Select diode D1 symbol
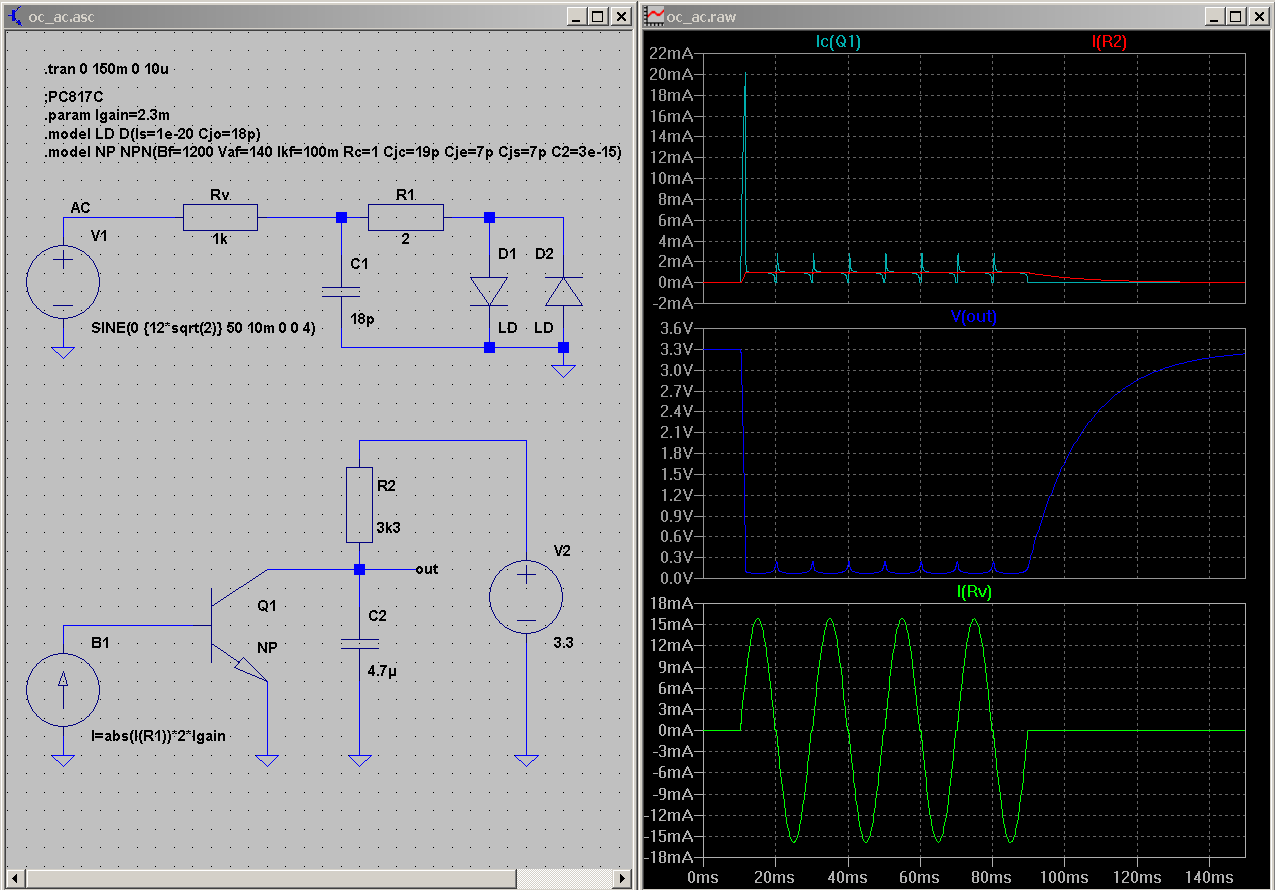Viewport: 1275px width, 890px height. pyautogui.click(x=489, y=291)
